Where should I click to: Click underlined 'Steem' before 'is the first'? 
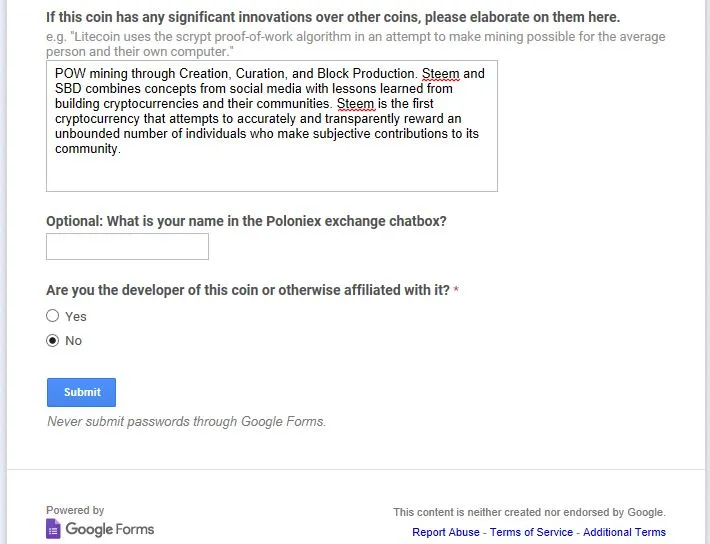(355, 104)
